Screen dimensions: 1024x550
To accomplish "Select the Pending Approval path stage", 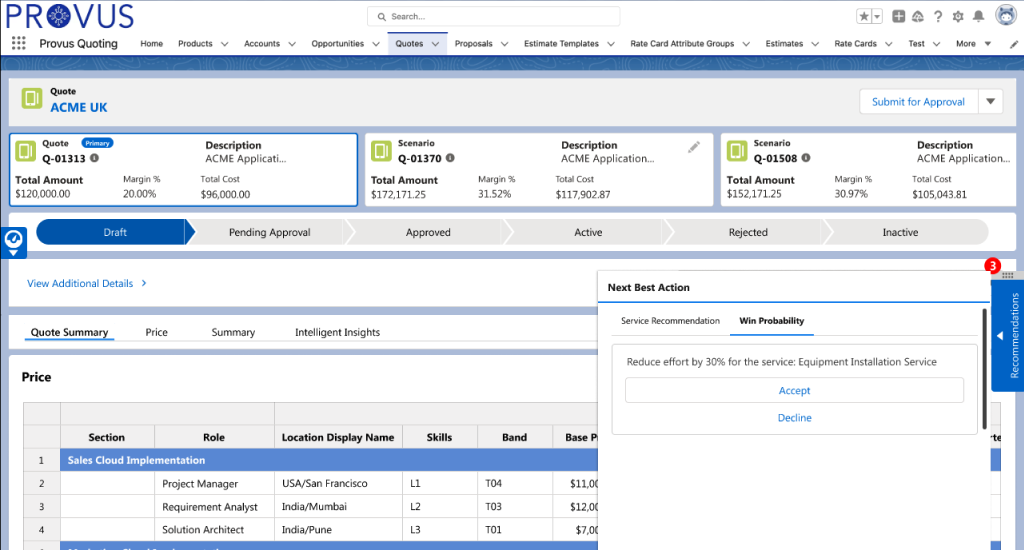I will [x=269, y=232].
